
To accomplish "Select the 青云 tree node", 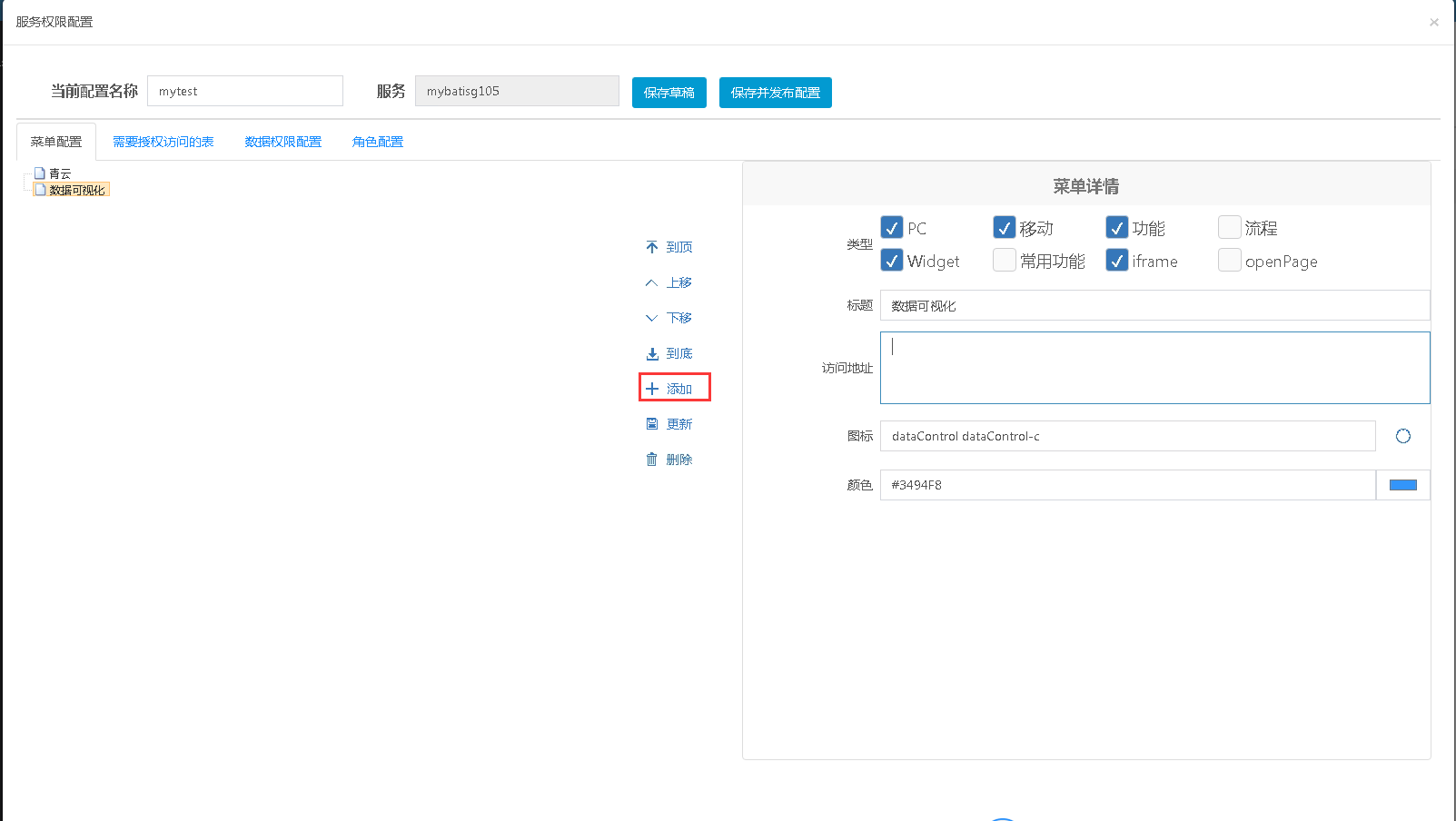I will tap(60, 173).
